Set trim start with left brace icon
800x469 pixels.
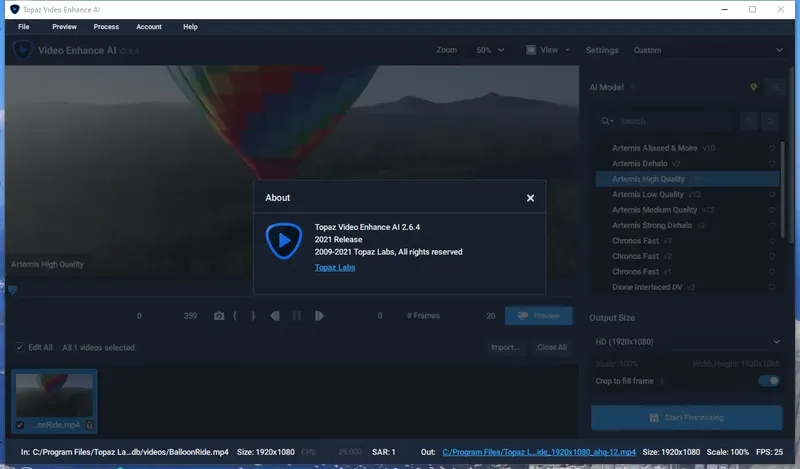pos(235,316)
